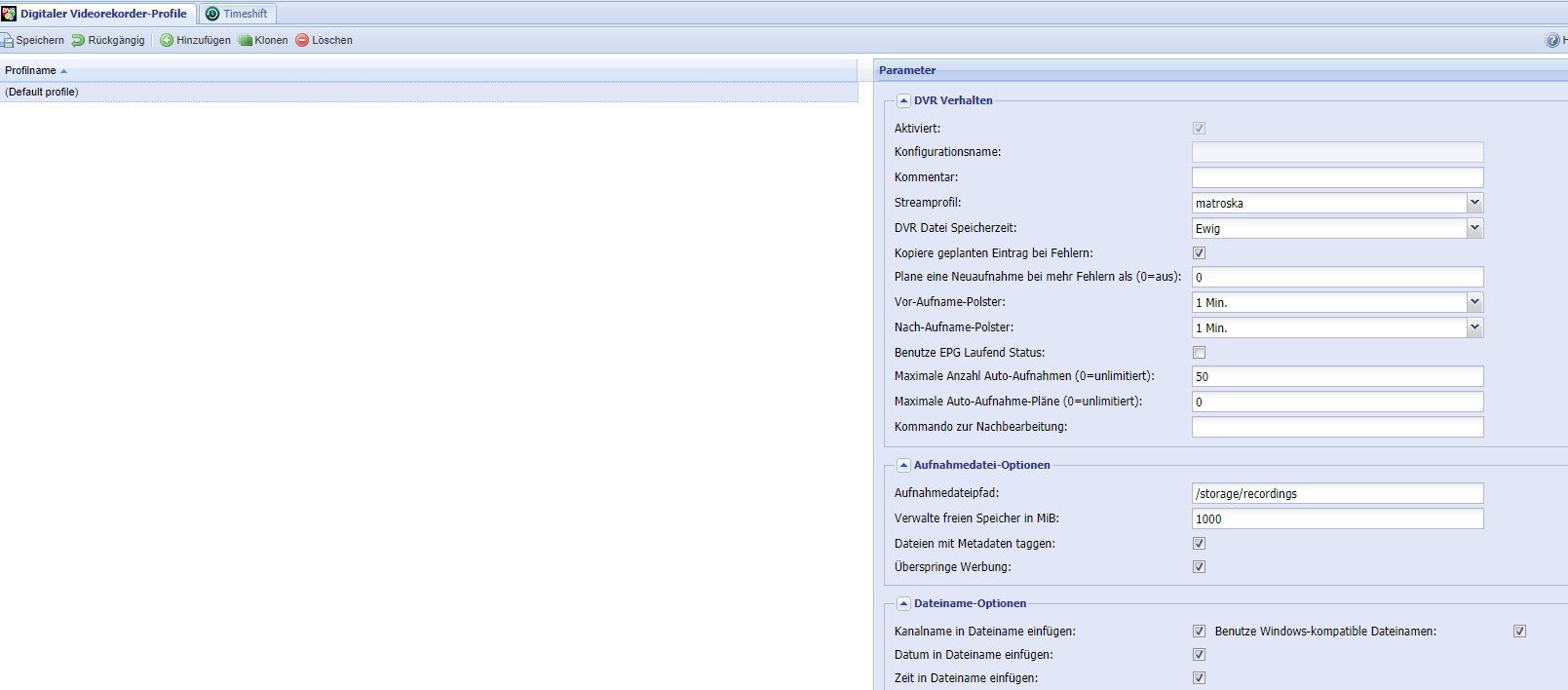Switch to the Timeshift tab
The height and width of the screenshot is (690, 1568).
[237, 14]
